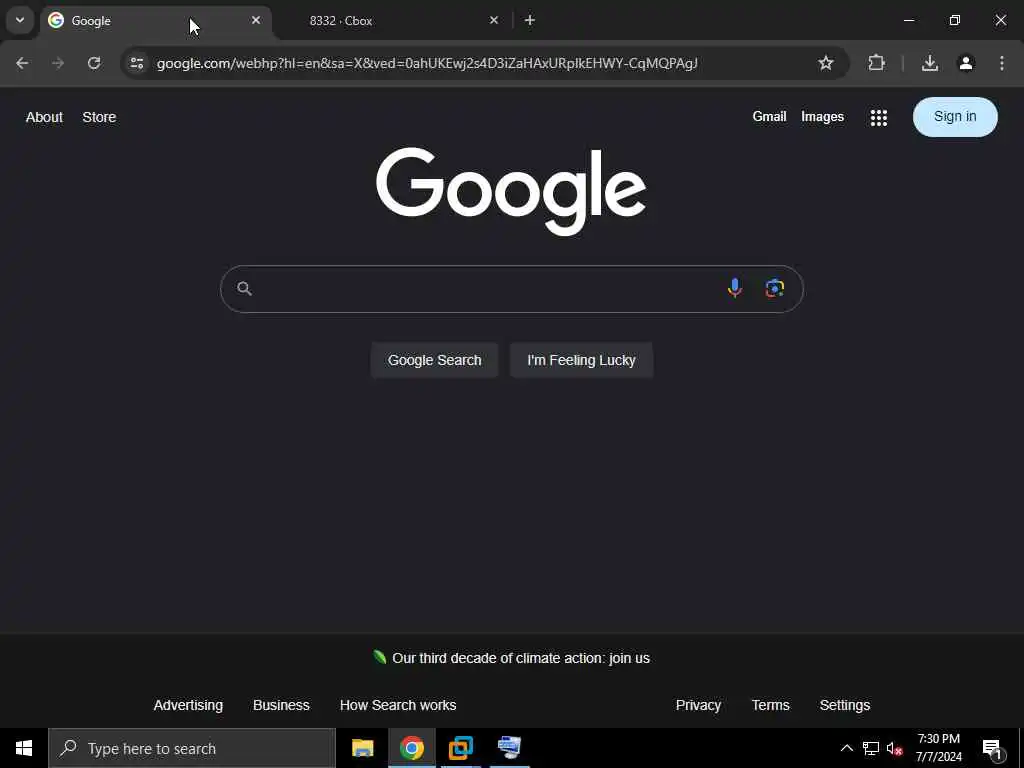This screenshot has height=768, width=1024.
Task: Open the Google apps grid
Action: tap(878, 118)
